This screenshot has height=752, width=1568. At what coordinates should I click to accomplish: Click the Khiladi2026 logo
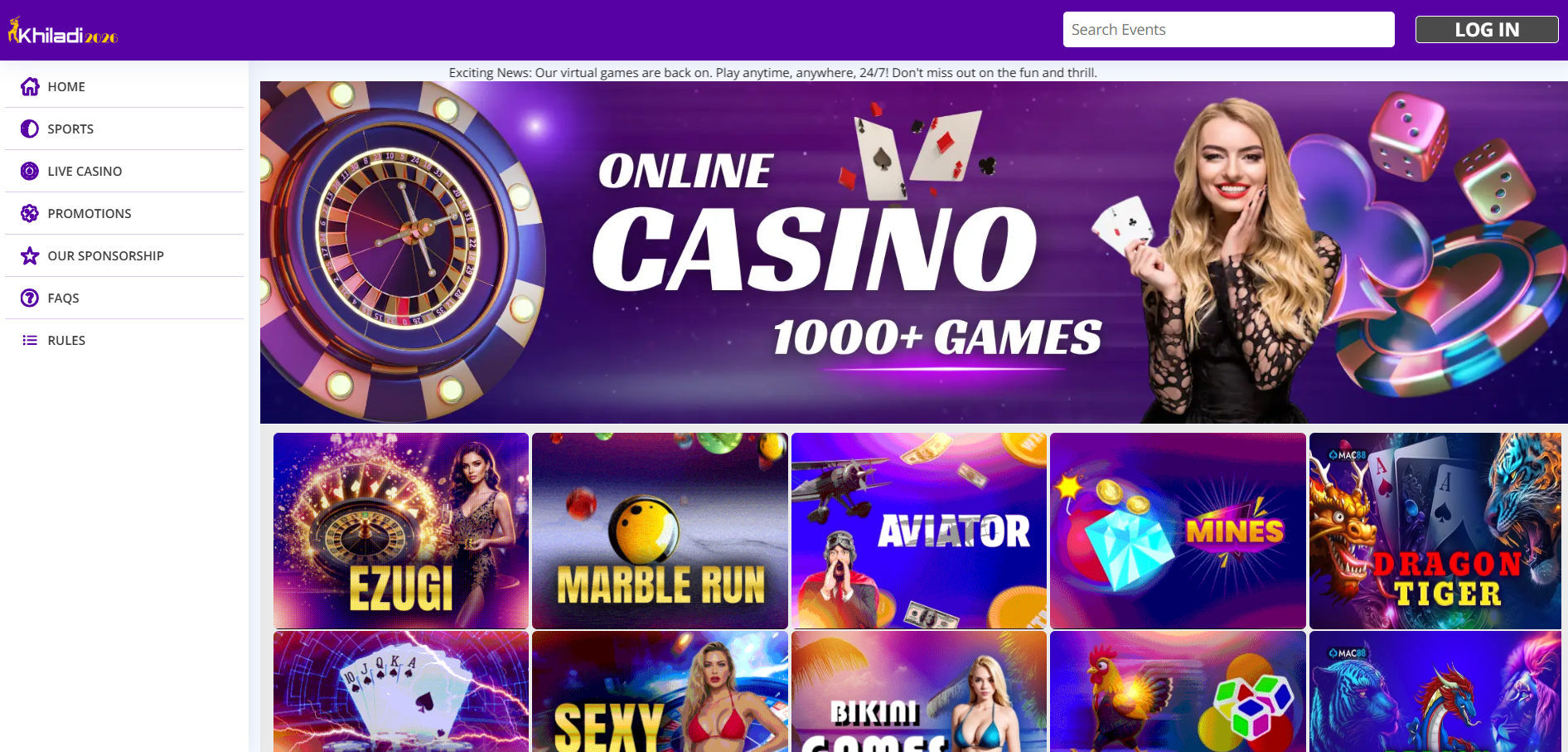pos(63,31)
